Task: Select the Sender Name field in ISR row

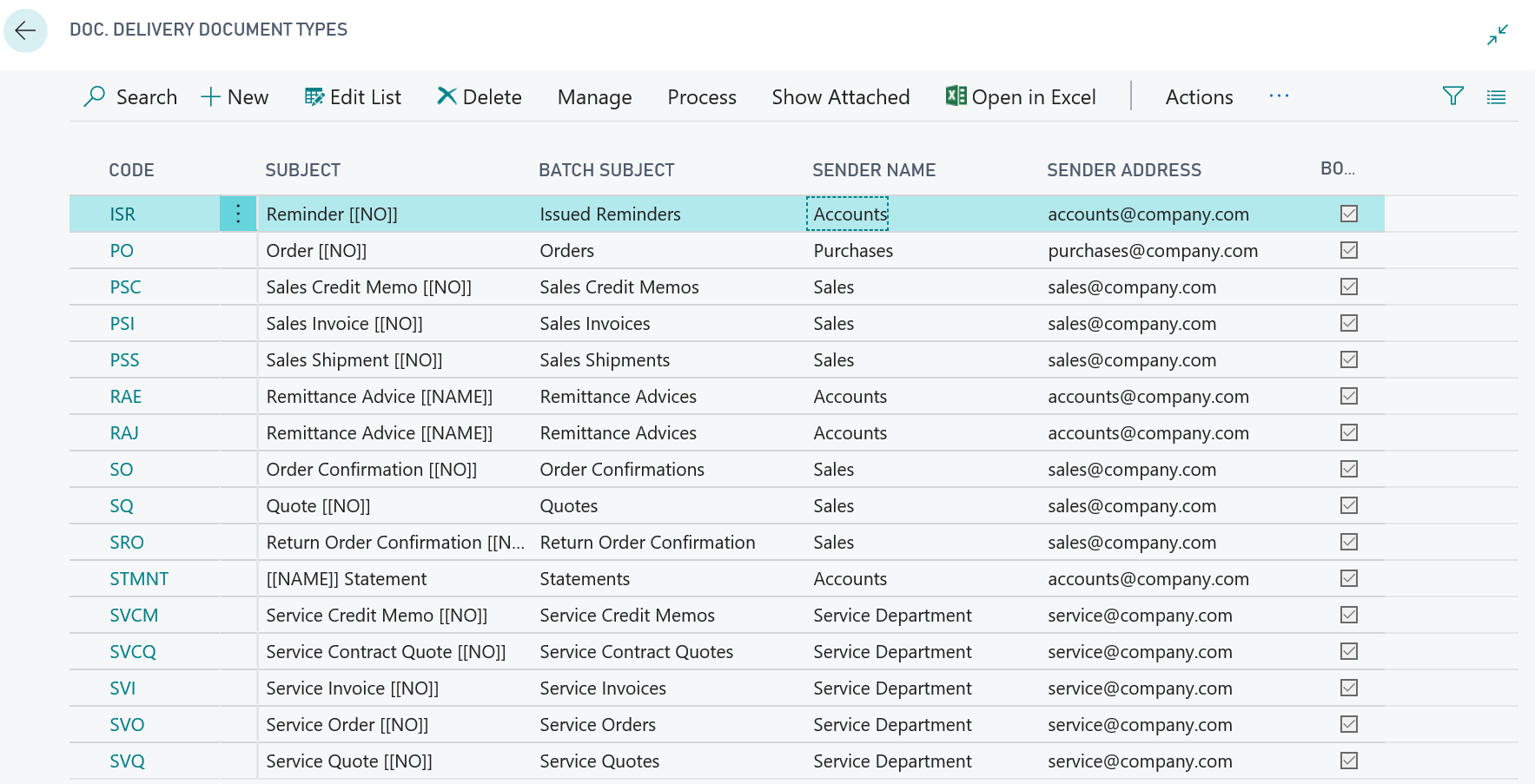Action: click(849, 214)
